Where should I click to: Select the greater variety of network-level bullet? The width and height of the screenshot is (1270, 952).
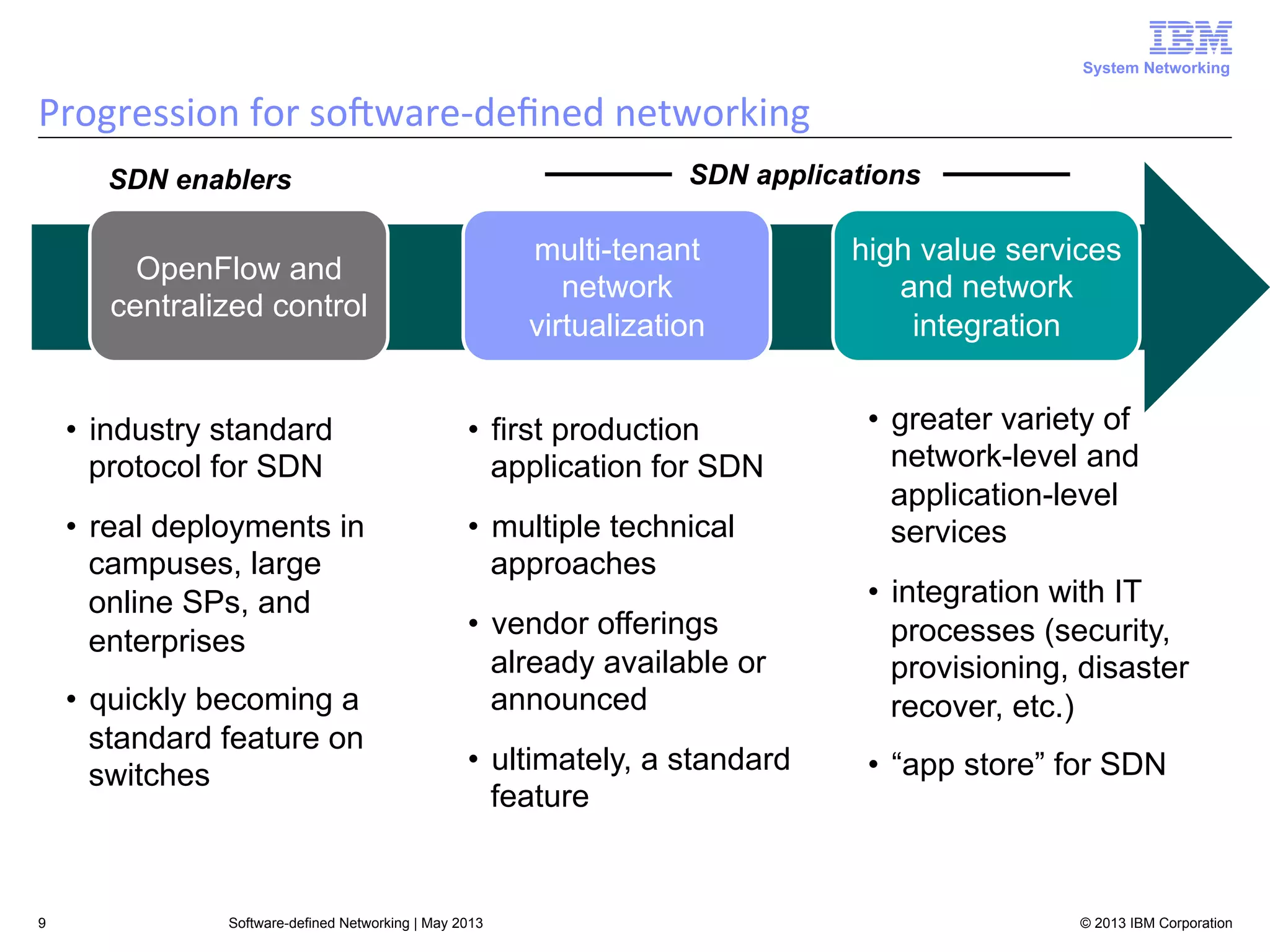pyautogui.click(x=1014, y=475)
